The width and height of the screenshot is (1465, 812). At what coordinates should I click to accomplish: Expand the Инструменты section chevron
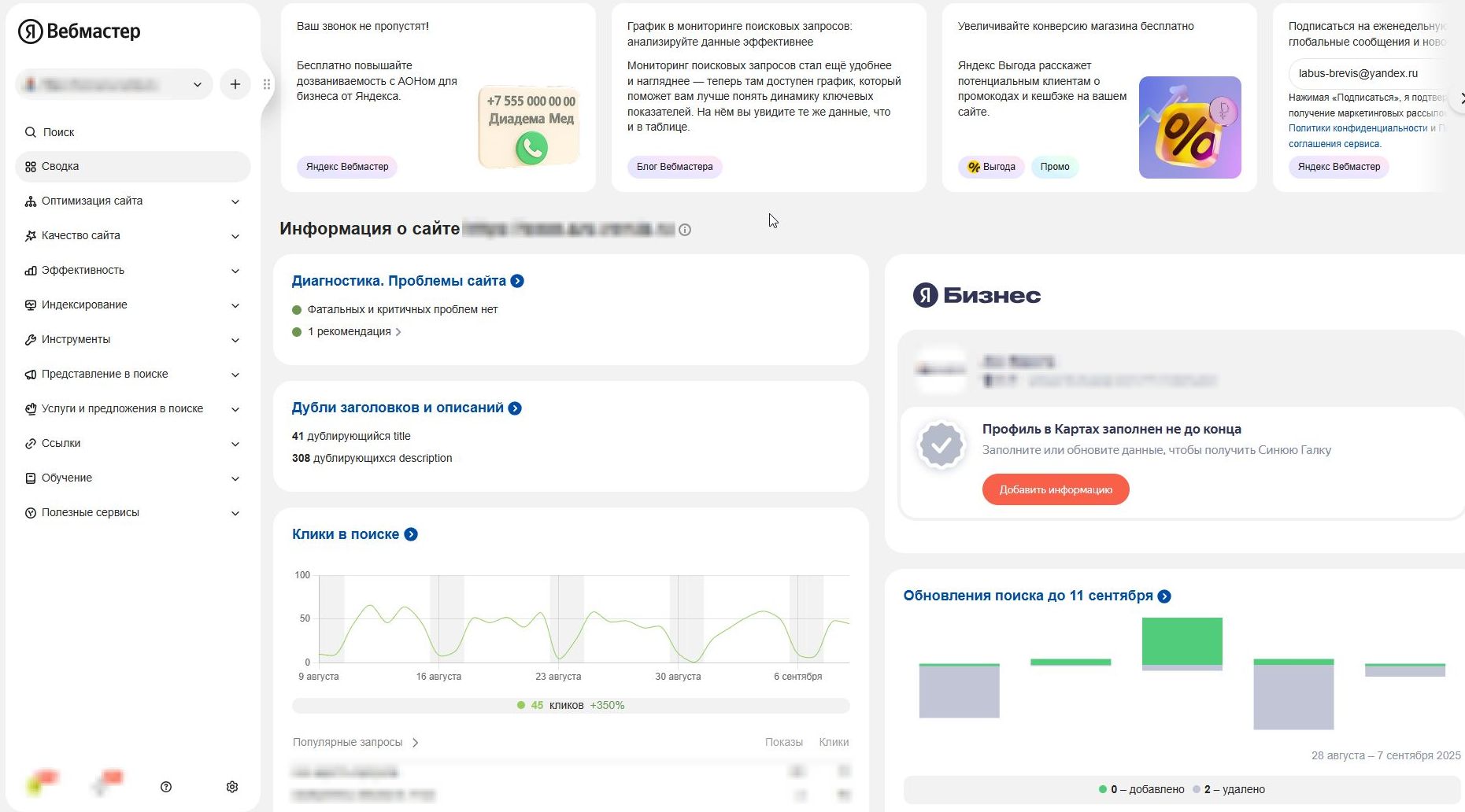235,340
